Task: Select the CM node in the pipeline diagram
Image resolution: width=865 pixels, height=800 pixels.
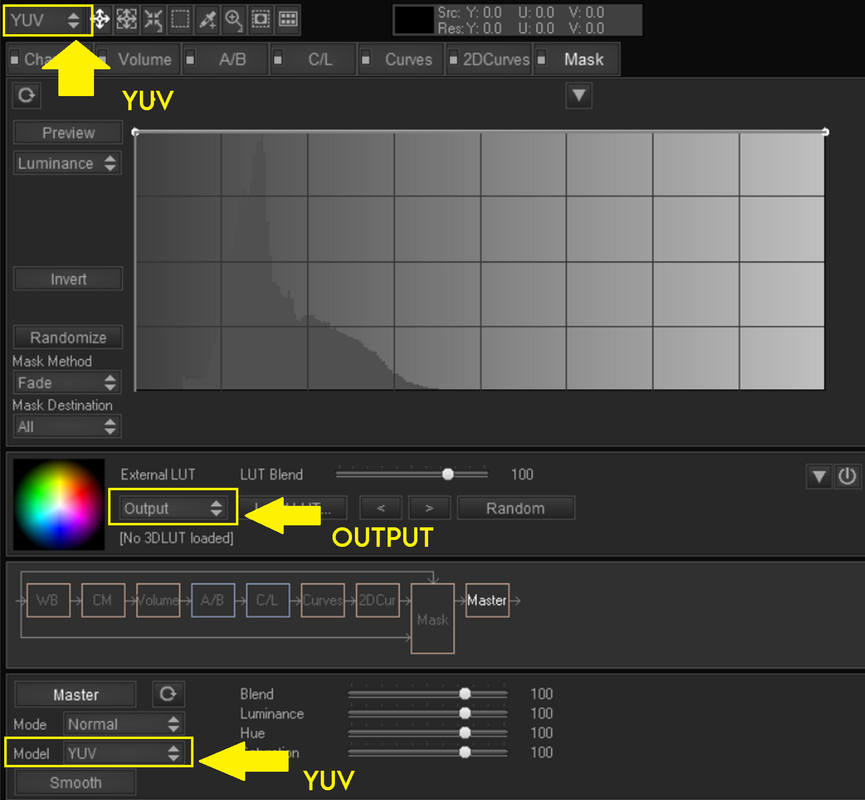Action: 103,600
